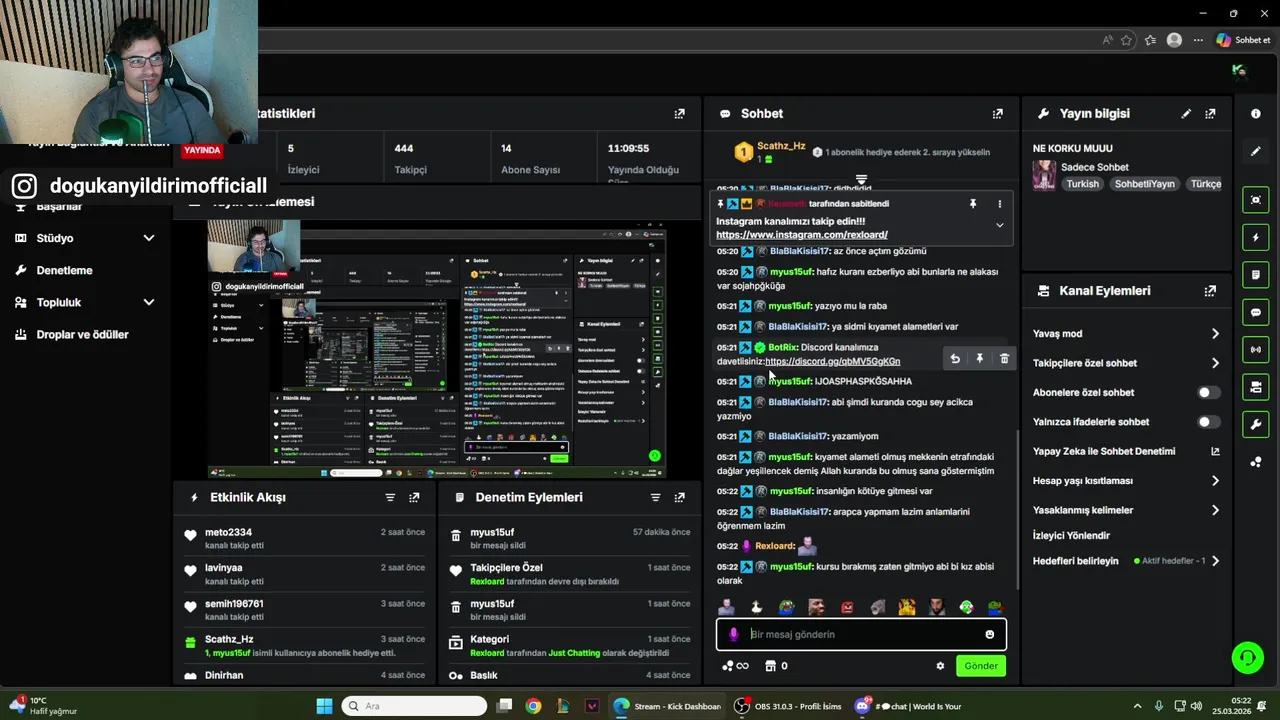The image size is (1280, 720).
Task: Click the SohbetliYayın stream tag
Action: coord(1145,184)
